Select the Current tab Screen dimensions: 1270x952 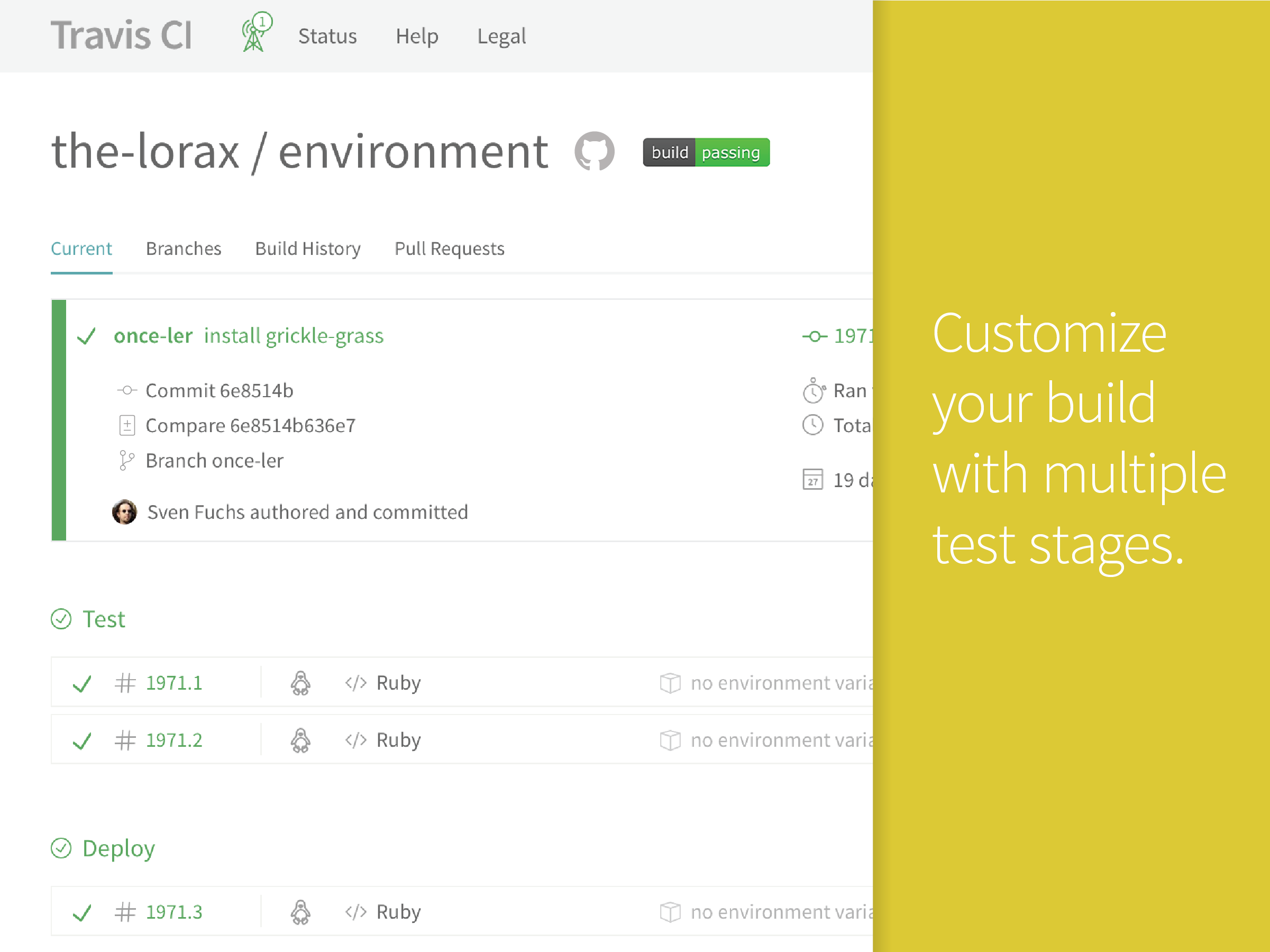click(81, 249)
